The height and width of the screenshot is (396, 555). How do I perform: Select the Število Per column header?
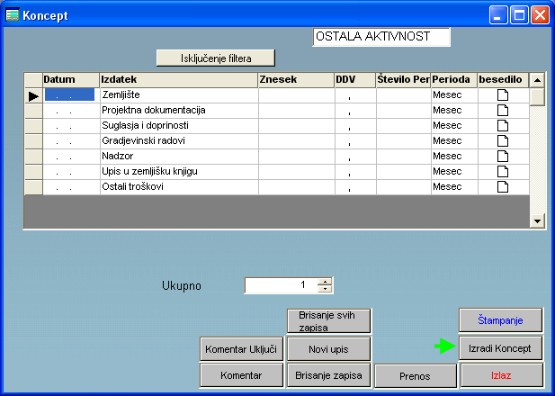(403, 80)
